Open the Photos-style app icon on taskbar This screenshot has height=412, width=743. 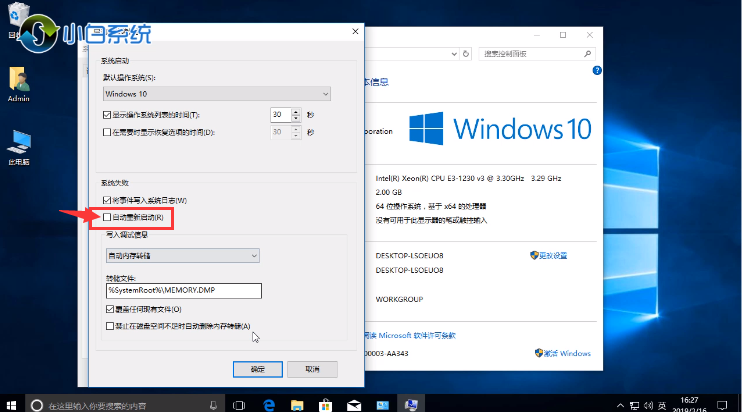click(x=382, y=405)
